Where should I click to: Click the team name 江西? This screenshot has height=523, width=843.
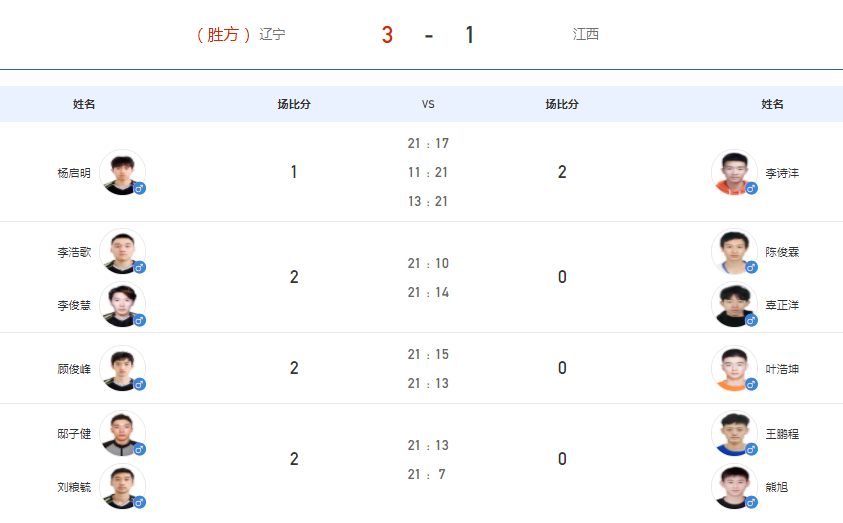coord(585,34)
